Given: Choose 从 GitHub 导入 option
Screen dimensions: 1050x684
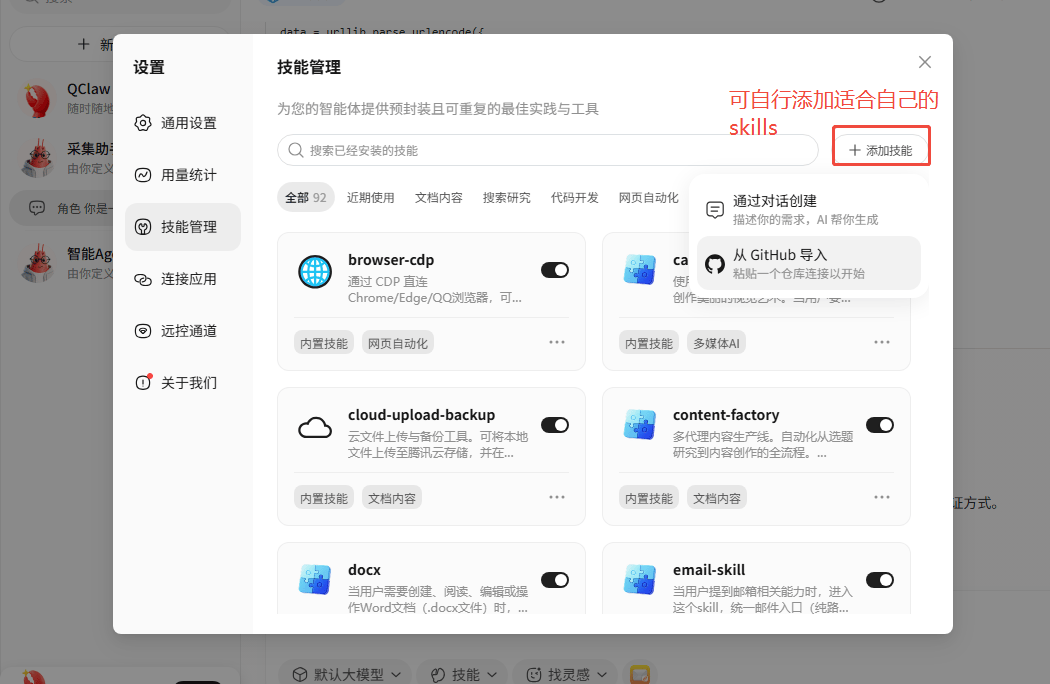Looking at the screenshot, I should pyautogui.click(x=808, y=263).
